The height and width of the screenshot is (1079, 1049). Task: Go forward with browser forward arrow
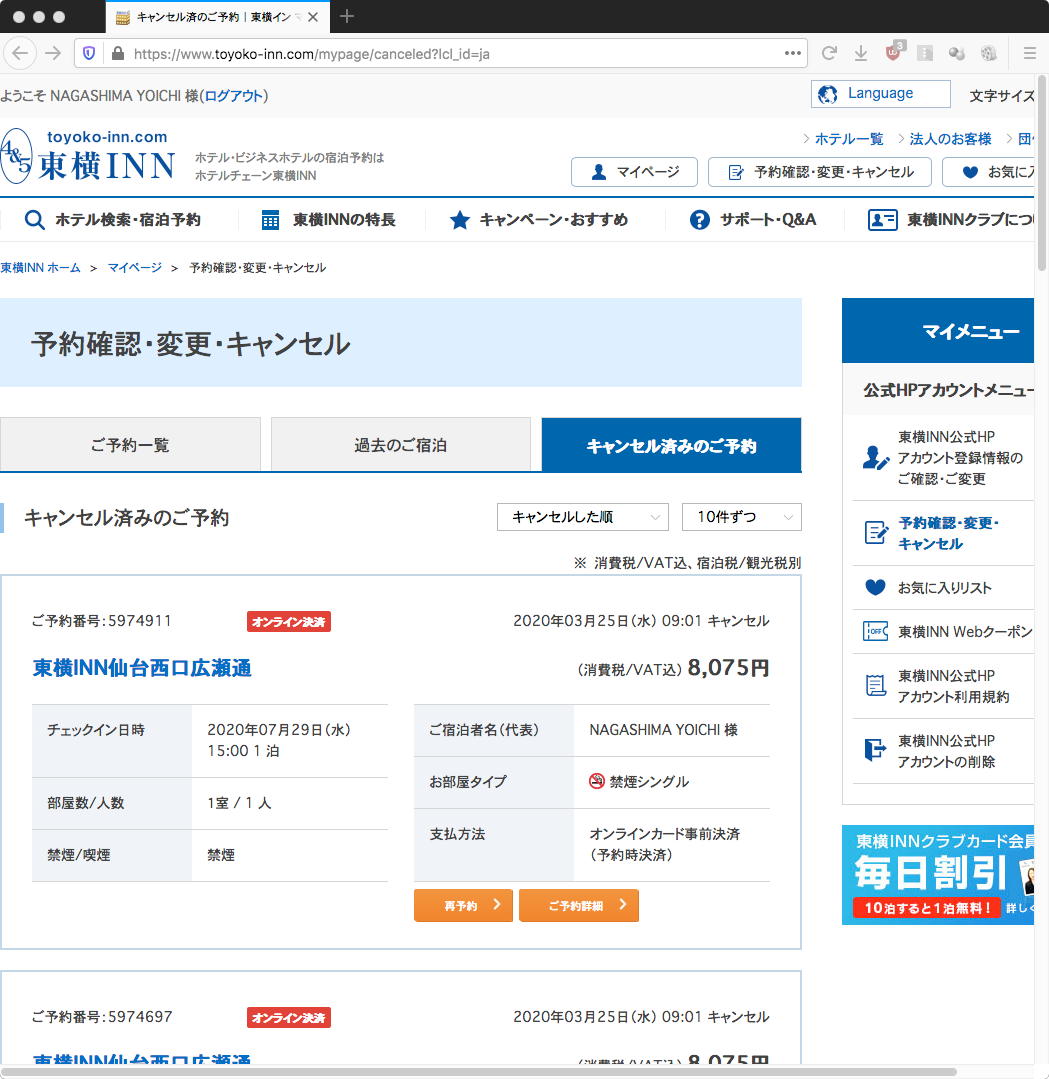click(53, 53)
